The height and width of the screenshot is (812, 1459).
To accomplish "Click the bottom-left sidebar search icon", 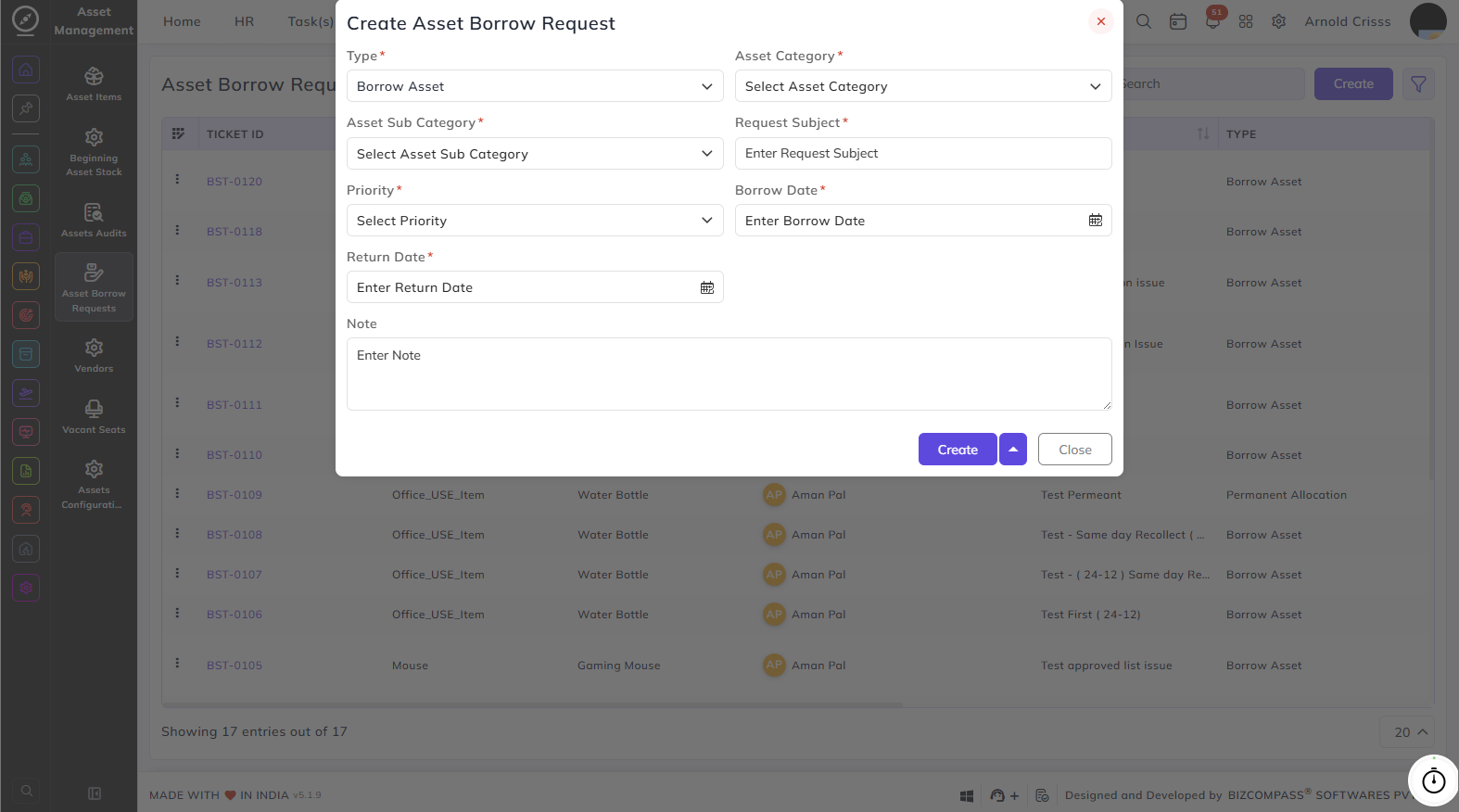I will (26, 791).
